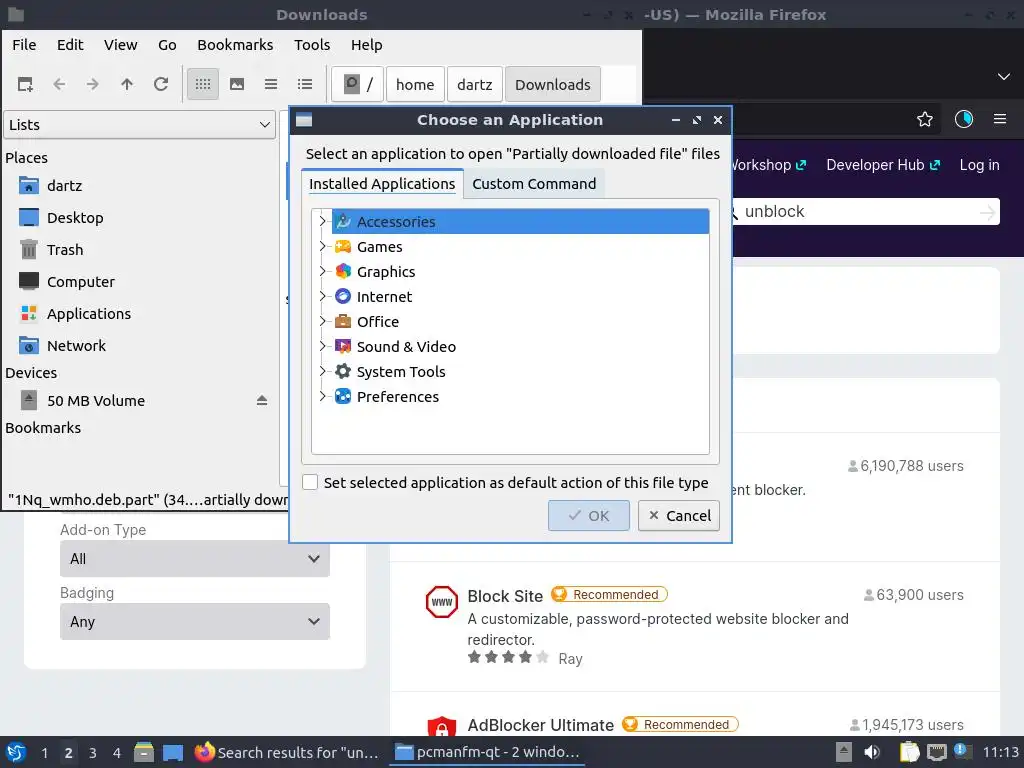Open AdBlocker Ultimate add-on link
Viewport: 1024px width, 768px height.
[x=541, y=725]
